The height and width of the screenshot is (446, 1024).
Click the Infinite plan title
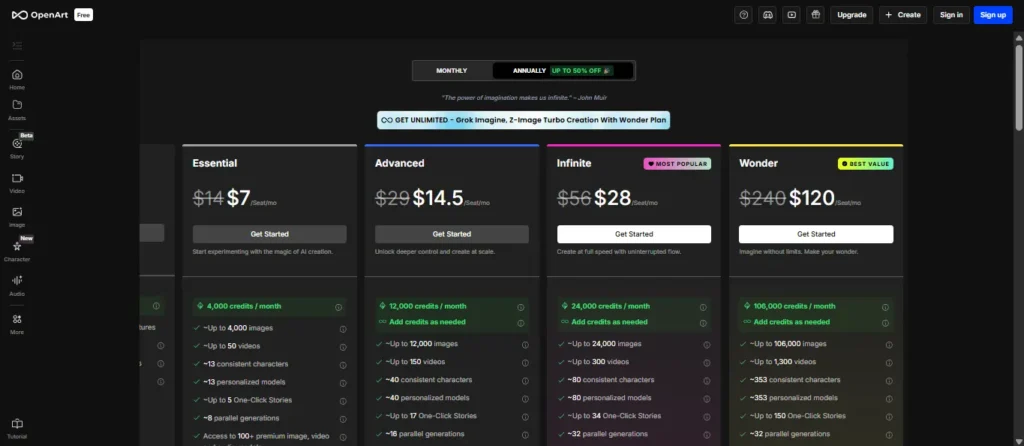click(574, 163)
